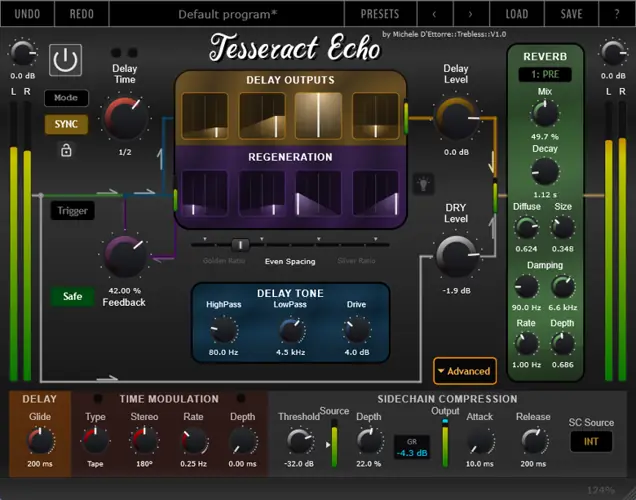Click the Glide knob
Screen dimensions: 636x500
click(40, 441)
